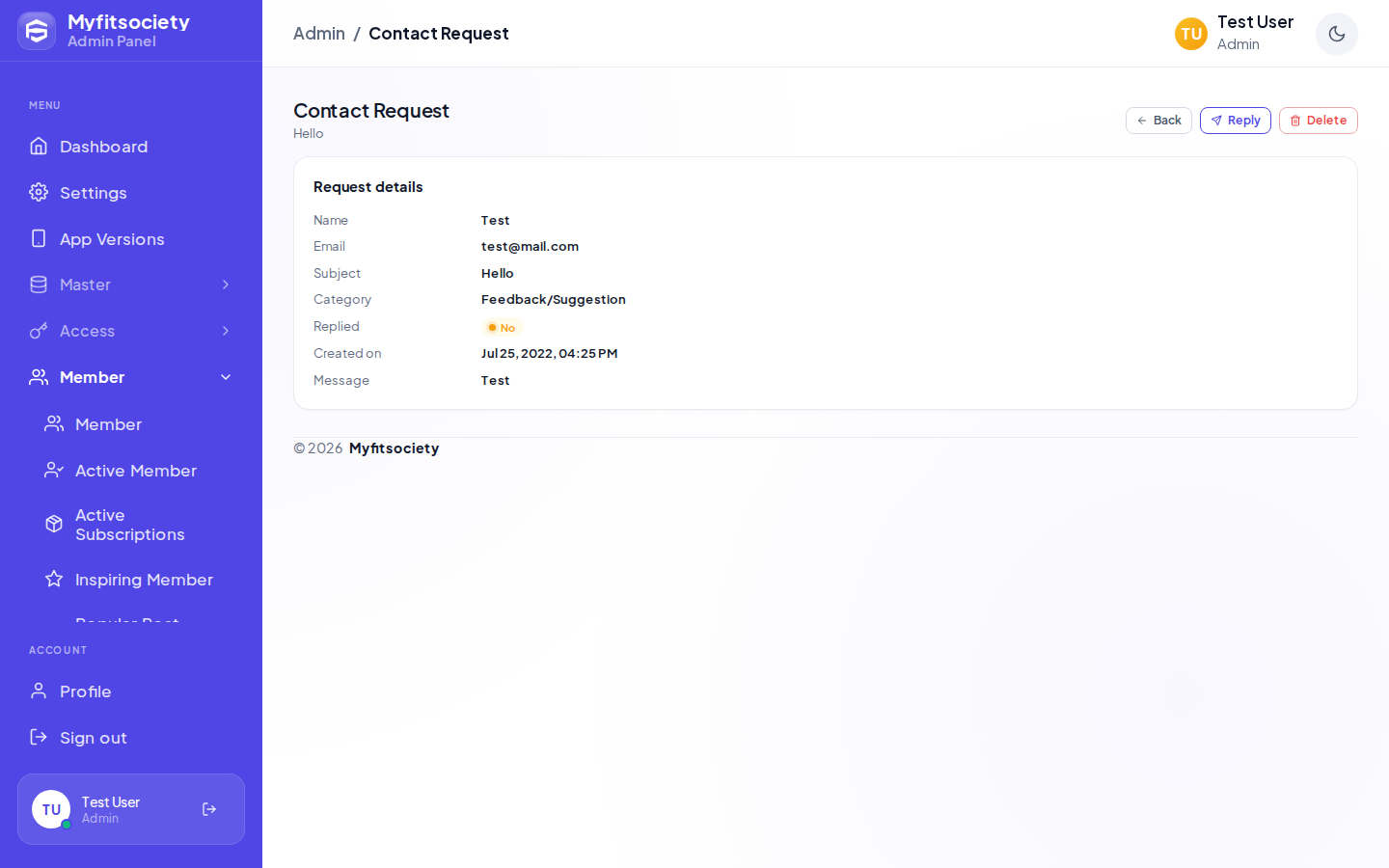Click the Myfitsociety logo icon

(37, 31)
